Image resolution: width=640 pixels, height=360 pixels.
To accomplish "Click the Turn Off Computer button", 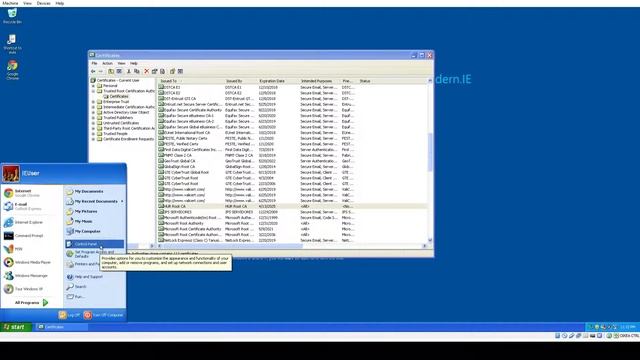I will 104,315.
